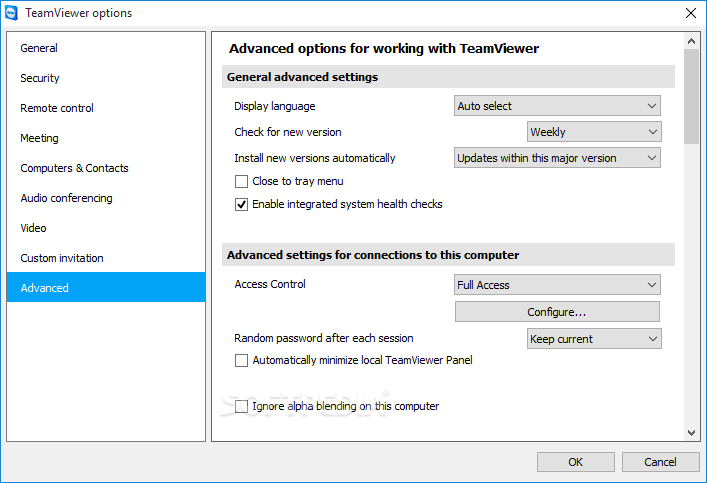Select Computers & Contacts in the sidebar
The height and width of the screenshot is (483, 707).
point(106,168)
